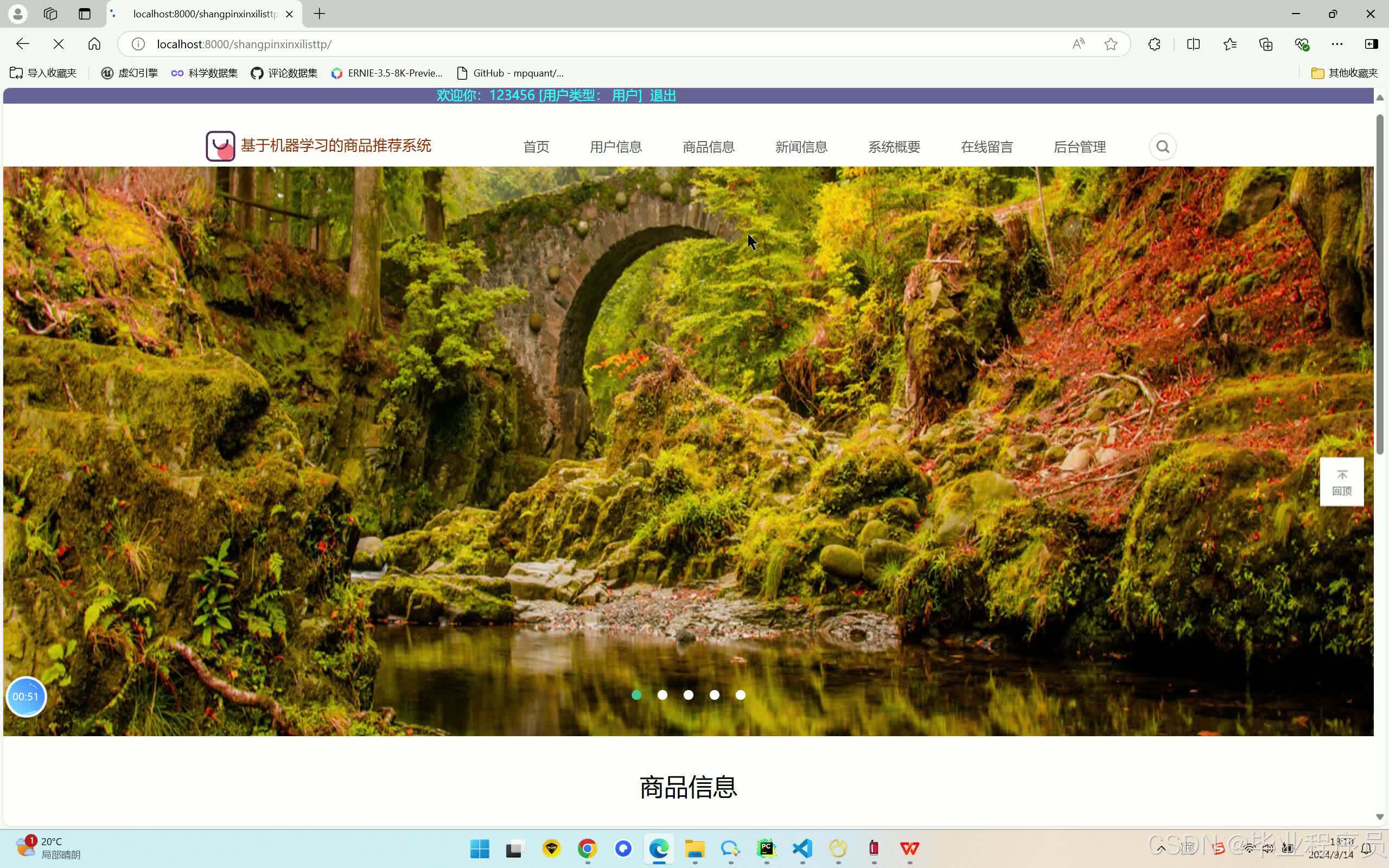Click the search magnifier icon in site header

click(1162, 147)
